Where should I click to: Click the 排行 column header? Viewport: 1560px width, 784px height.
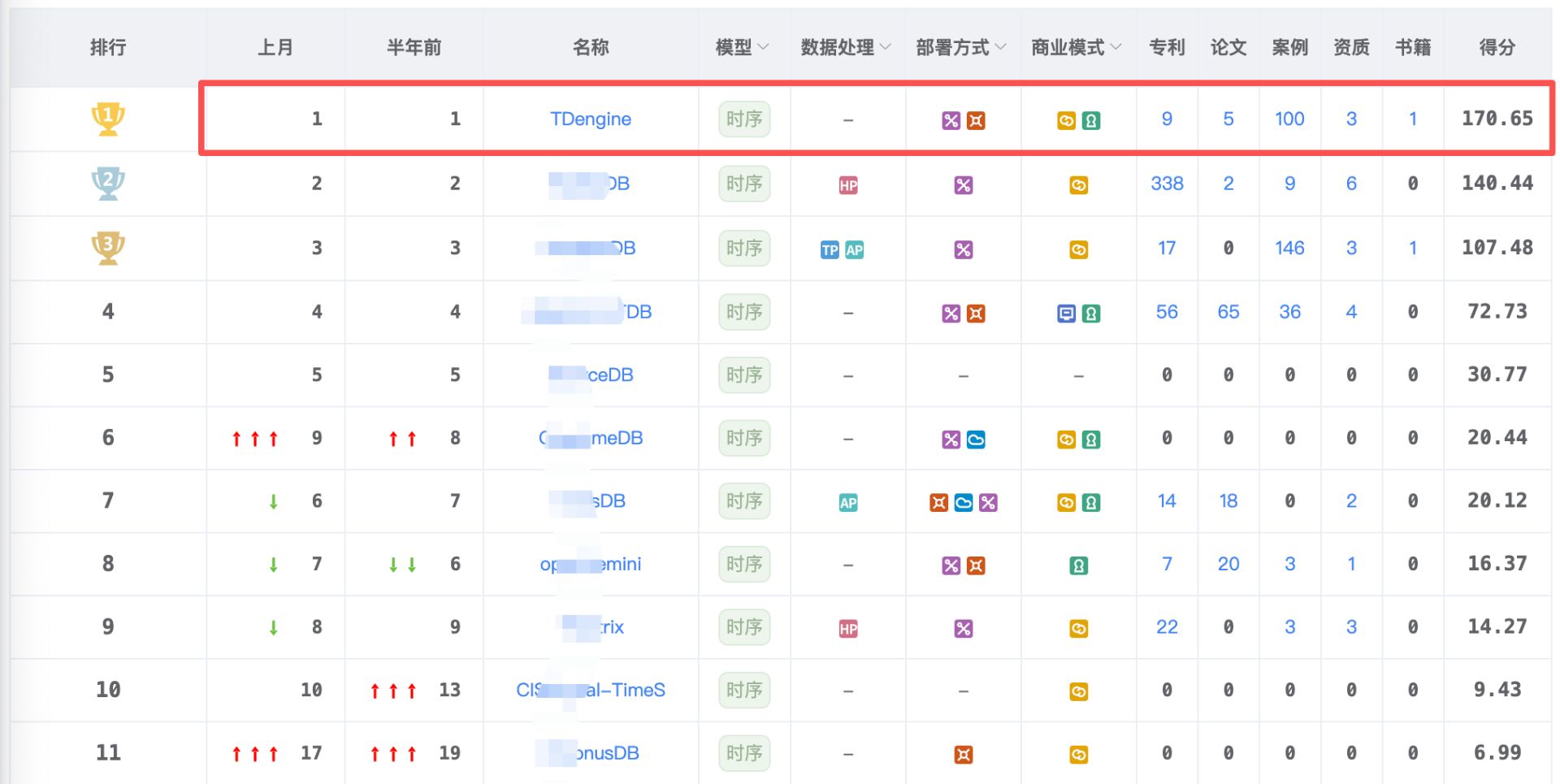(x=108, y=47)
